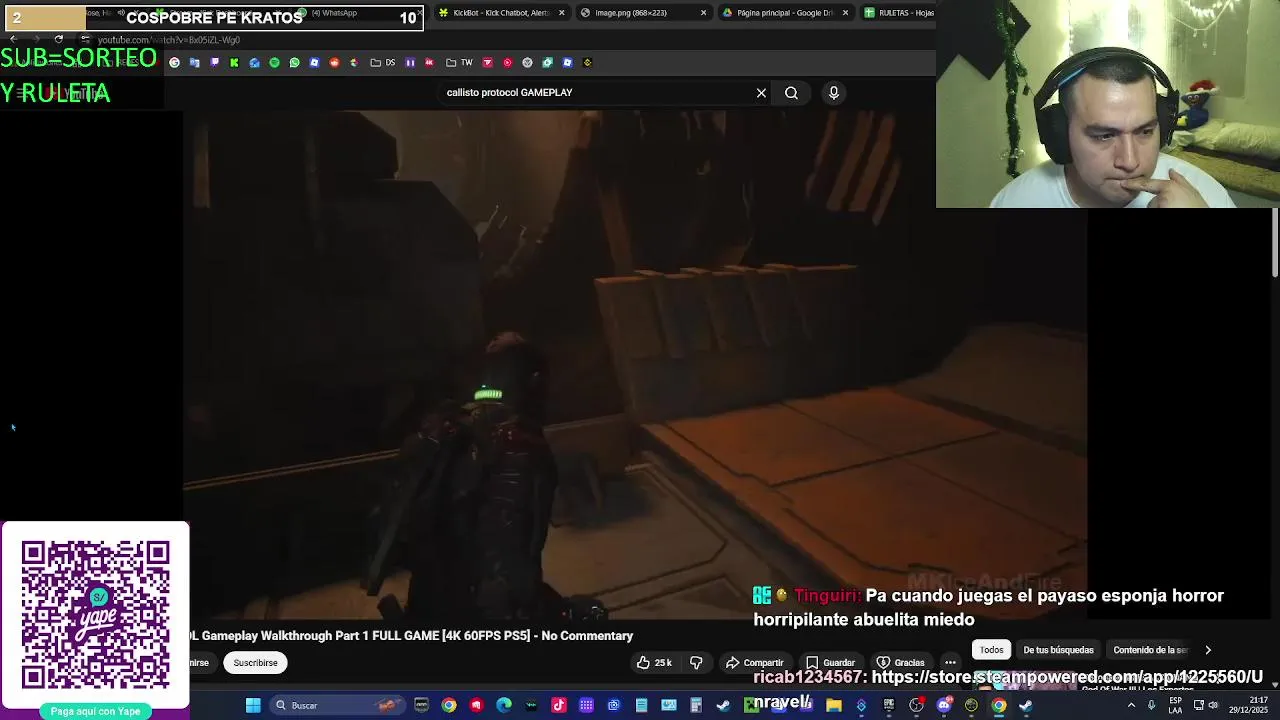Image resolution: width=1280 pixels, height=720 pixels.
Task: Open the Twitch bookmark icon
Action: click(x=214, y=63)
